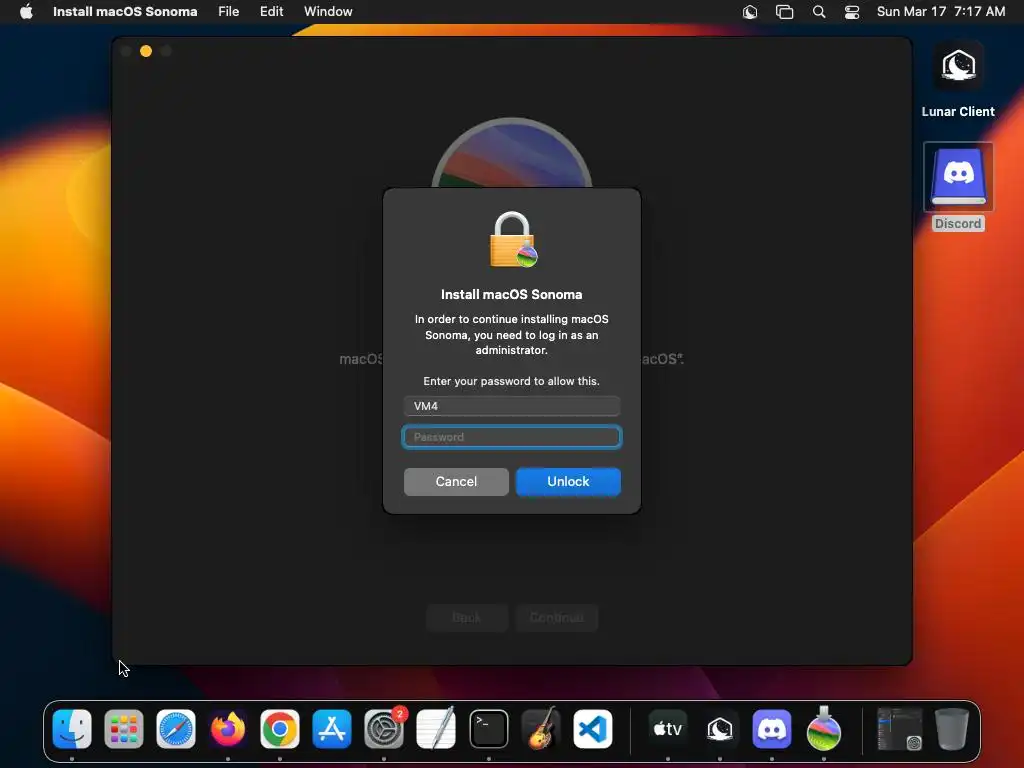Open Discord from the Dock
Image resolution: width=1024 pixels, height=768 pixels.
772,729
